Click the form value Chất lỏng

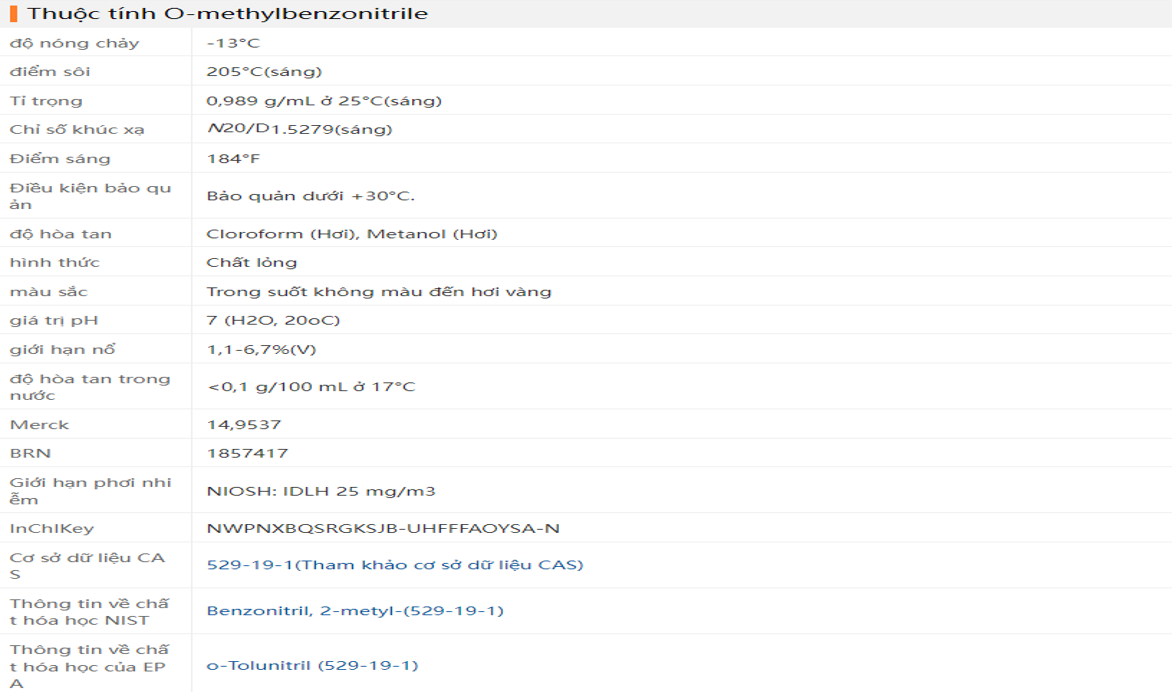(x=251, y=262)
